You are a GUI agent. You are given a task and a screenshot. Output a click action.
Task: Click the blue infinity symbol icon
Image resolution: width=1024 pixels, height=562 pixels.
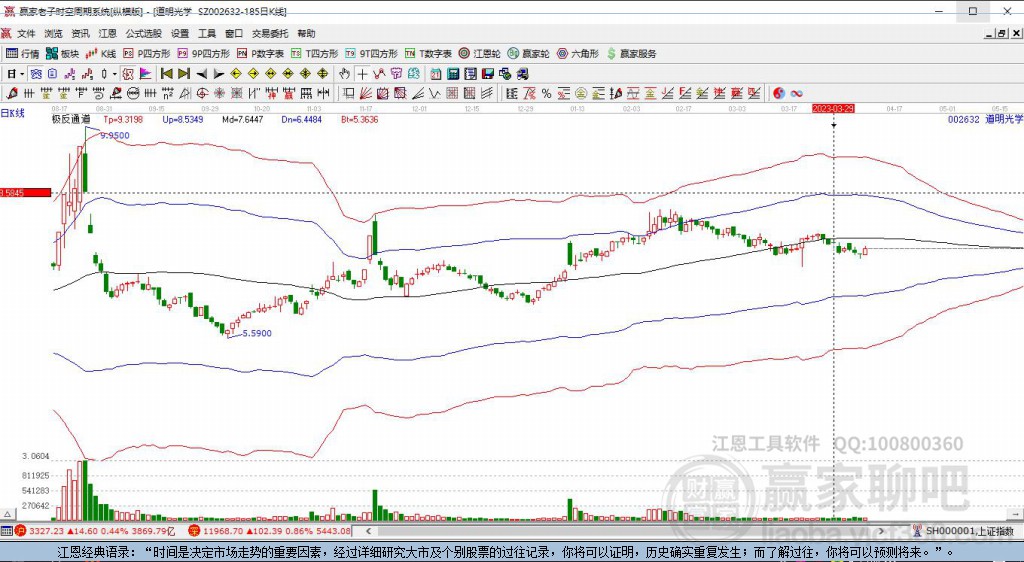coord(796,93)
